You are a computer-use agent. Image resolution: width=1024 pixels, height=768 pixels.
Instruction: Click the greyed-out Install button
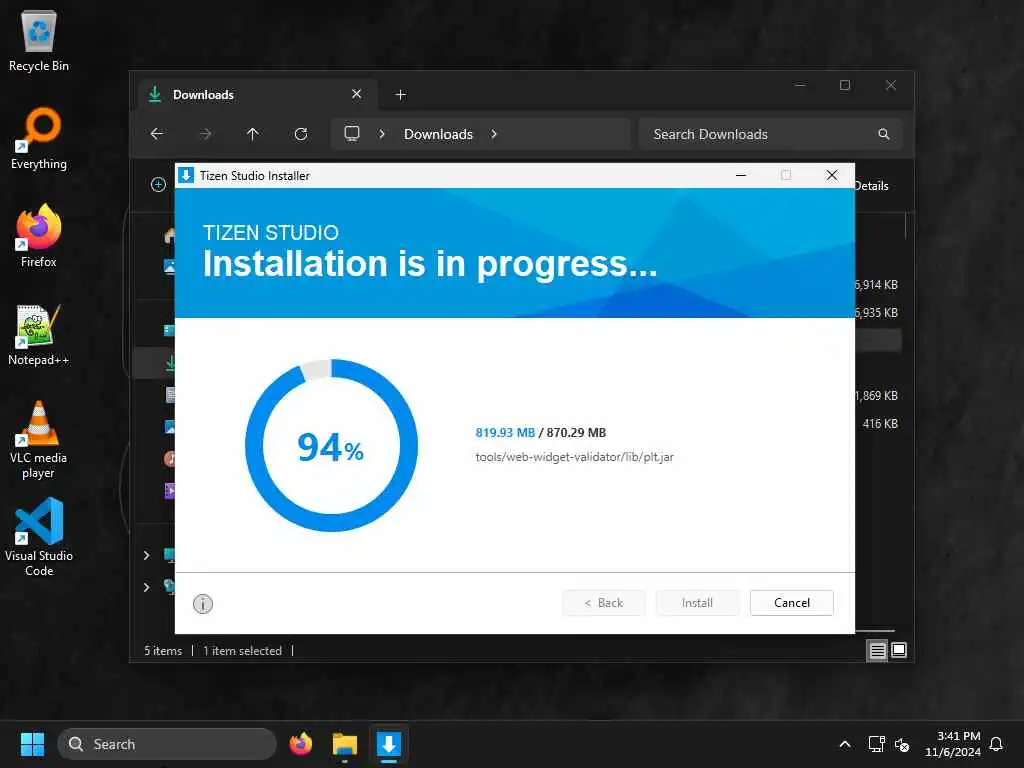click(697, 603)
